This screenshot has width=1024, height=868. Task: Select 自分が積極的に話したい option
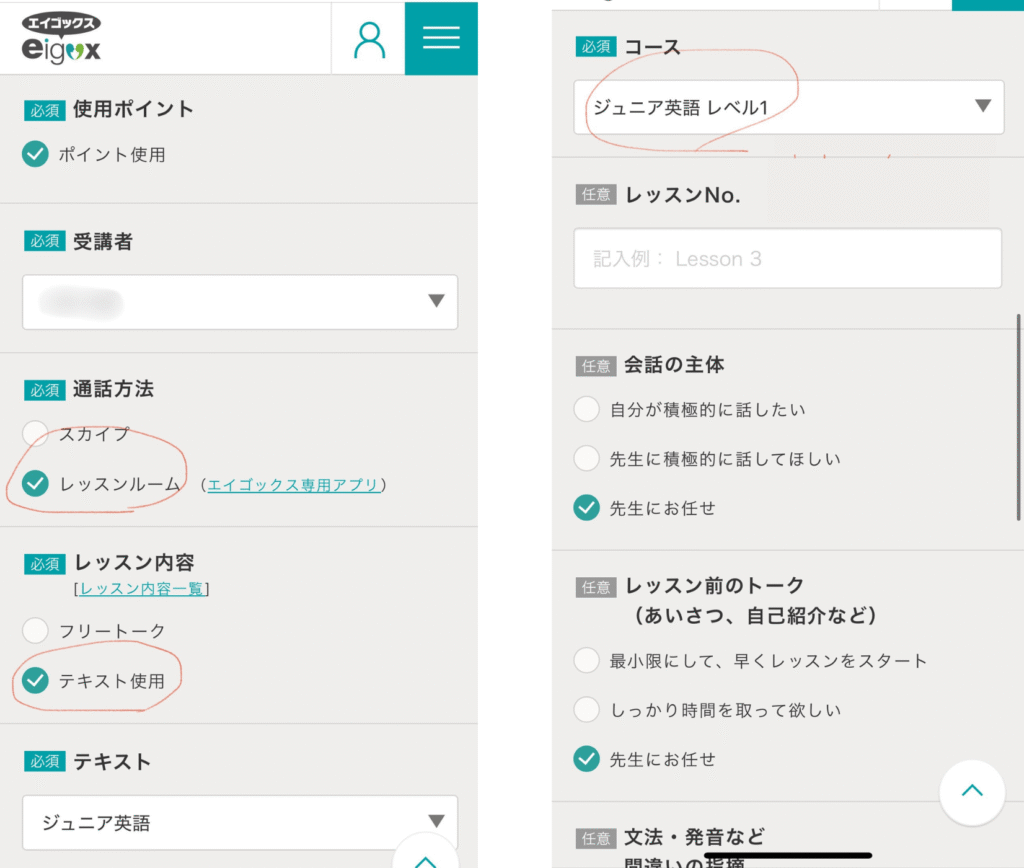click(x=587, y=409)
